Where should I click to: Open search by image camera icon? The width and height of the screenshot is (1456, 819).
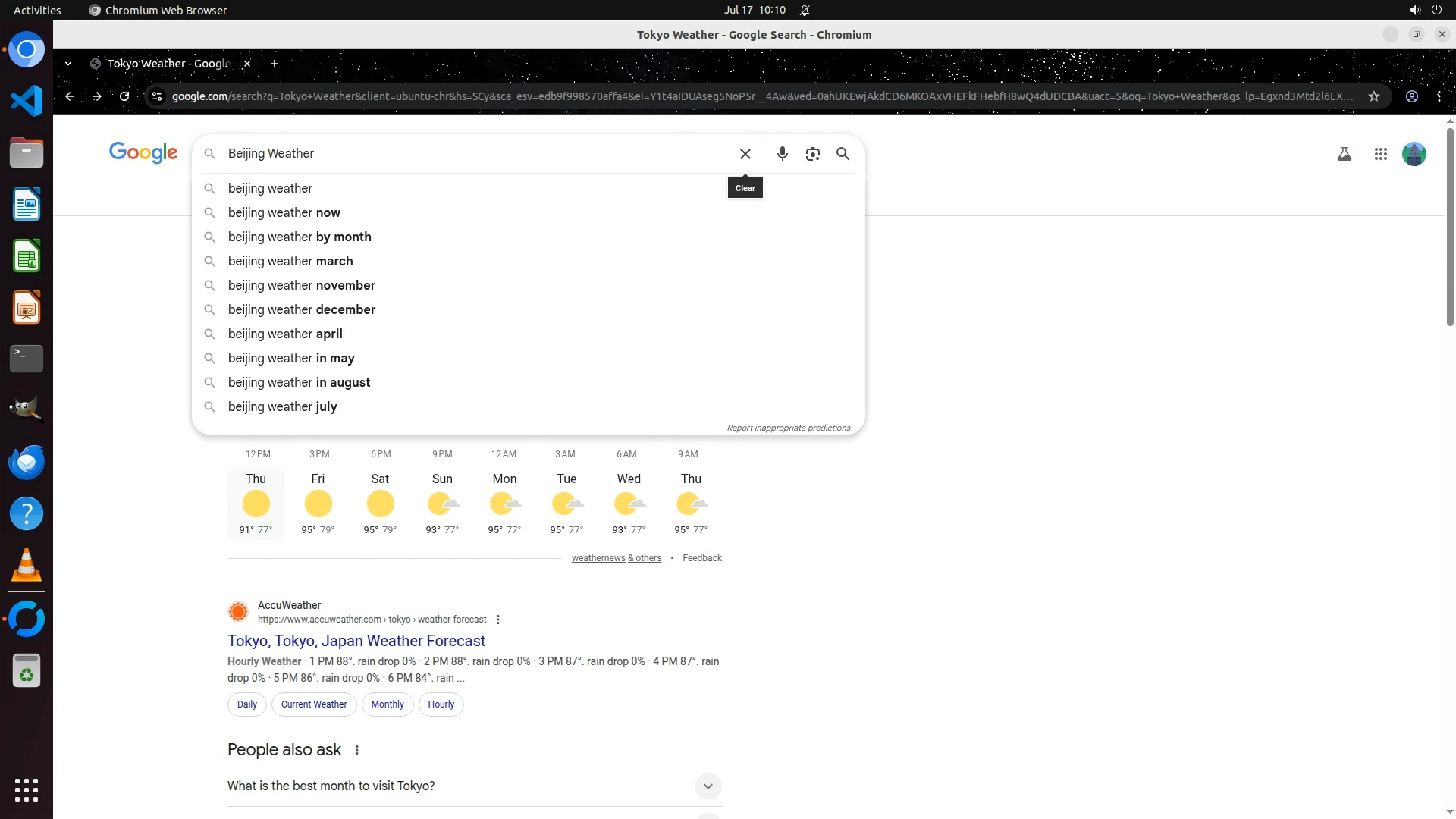click(812, 154)
